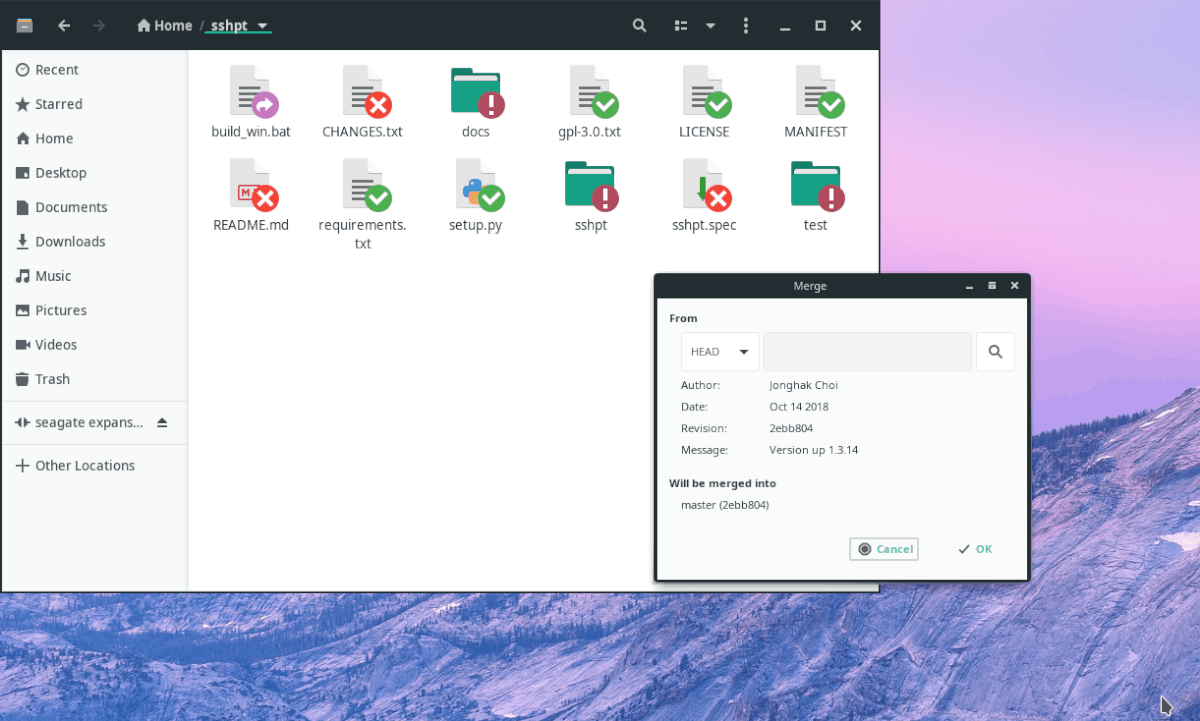Open the HEAD branch dropdown in Merge
This screenshot has width=1200, height=721.
tap(720, 352)
